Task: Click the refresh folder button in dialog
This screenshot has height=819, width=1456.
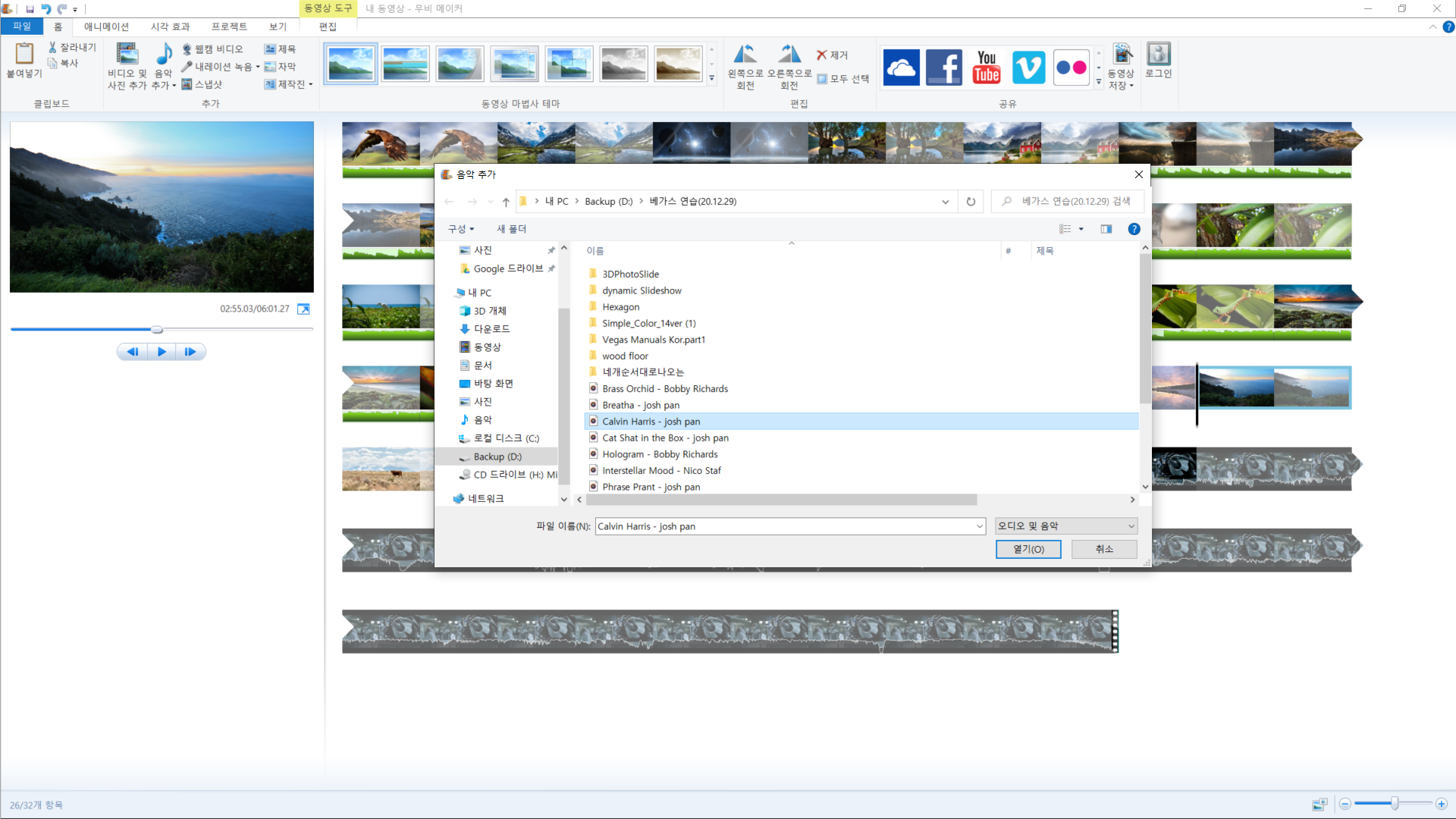Action: point(971,202)
